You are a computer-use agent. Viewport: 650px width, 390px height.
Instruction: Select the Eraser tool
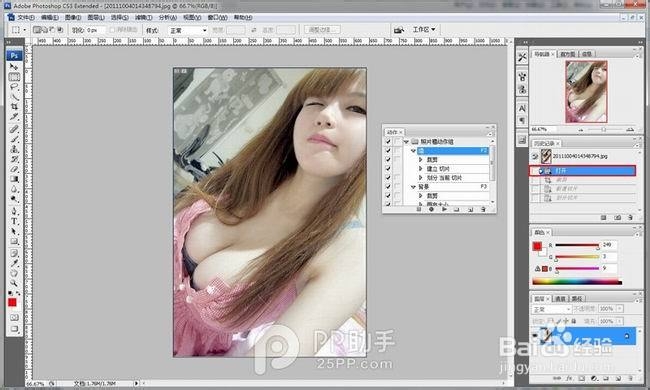click(x=14, y=169)
